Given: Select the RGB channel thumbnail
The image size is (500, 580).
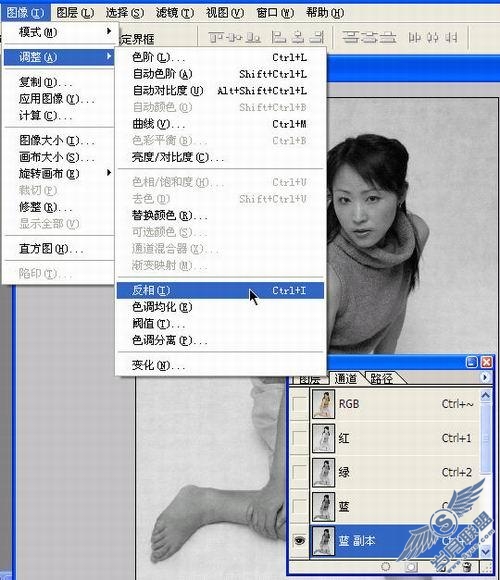Looking at the screenshot, I should [324, 404].
